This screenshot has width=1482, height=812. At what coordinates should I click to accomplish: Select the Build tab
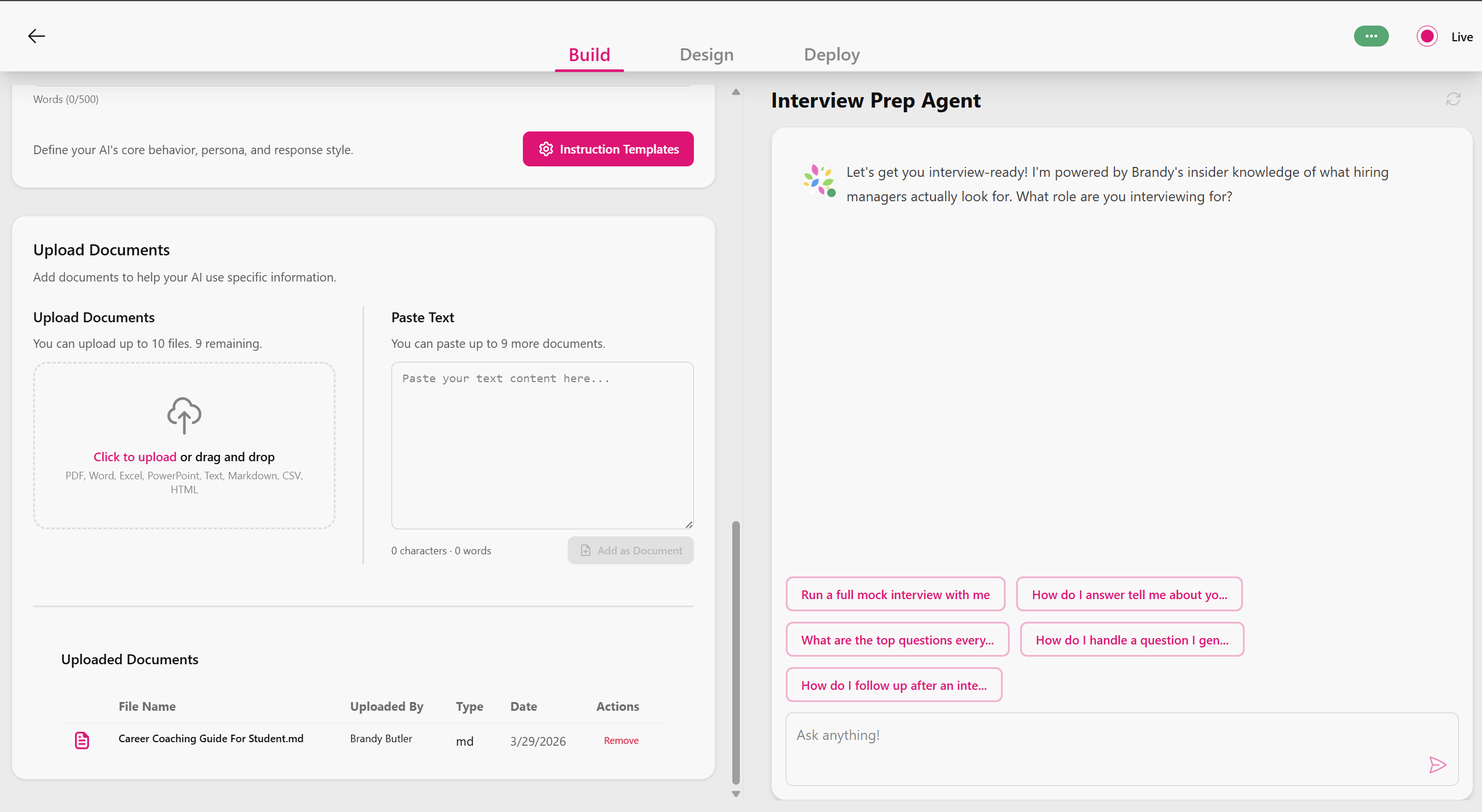coord(589,54)
